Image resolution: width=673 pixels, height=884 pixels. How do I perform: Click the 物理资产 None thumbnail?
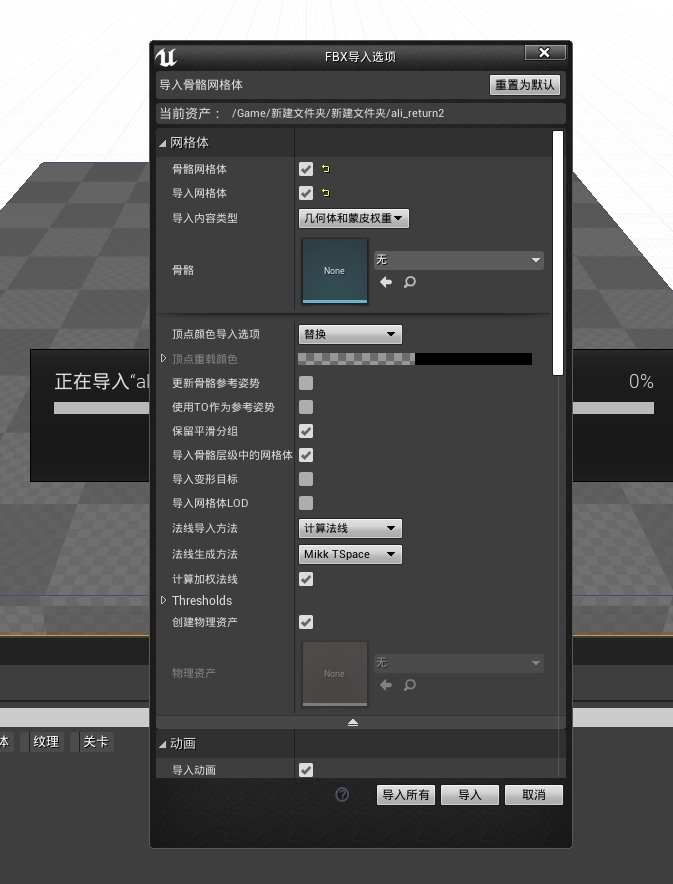(335, 674)
